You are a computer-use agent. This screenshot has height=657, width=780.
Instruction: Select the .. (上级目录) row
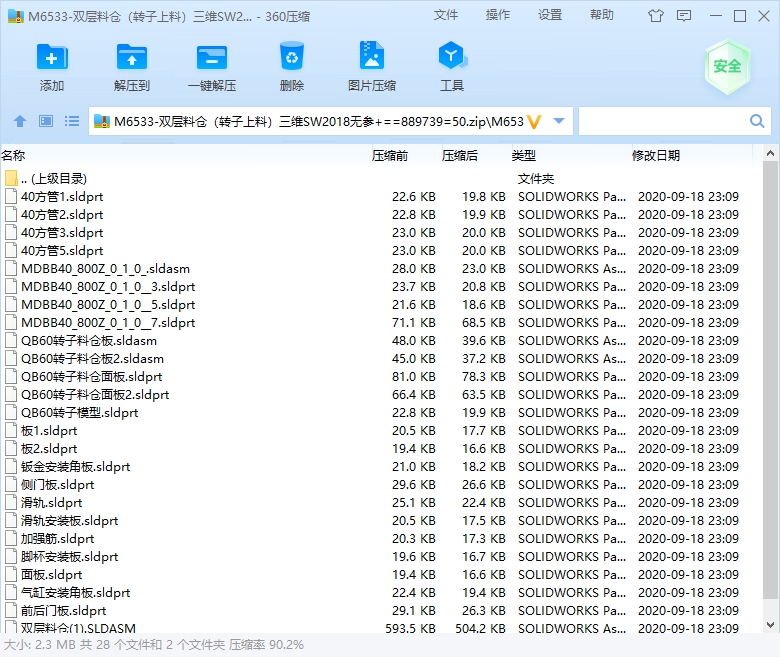point(381,179)
